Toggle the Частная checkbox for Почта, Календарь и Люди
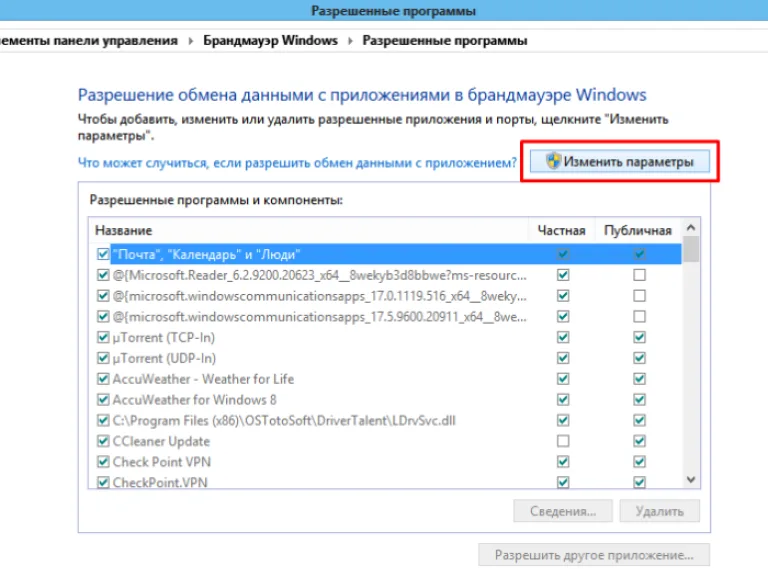Viewport: 768px width, 577px height. [563, 254]
